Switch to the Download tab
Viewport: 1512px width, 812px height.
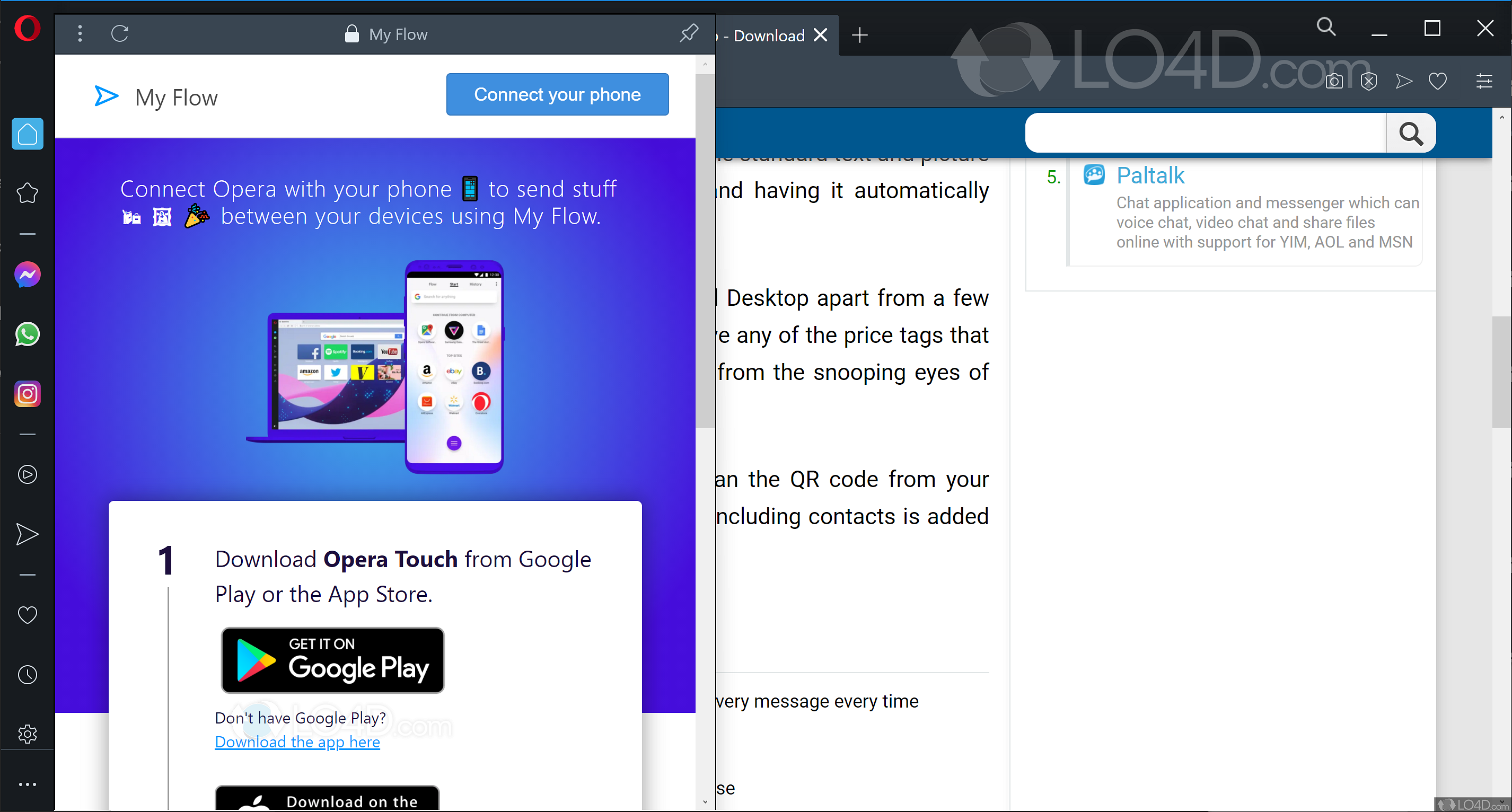tap(769, 35)
